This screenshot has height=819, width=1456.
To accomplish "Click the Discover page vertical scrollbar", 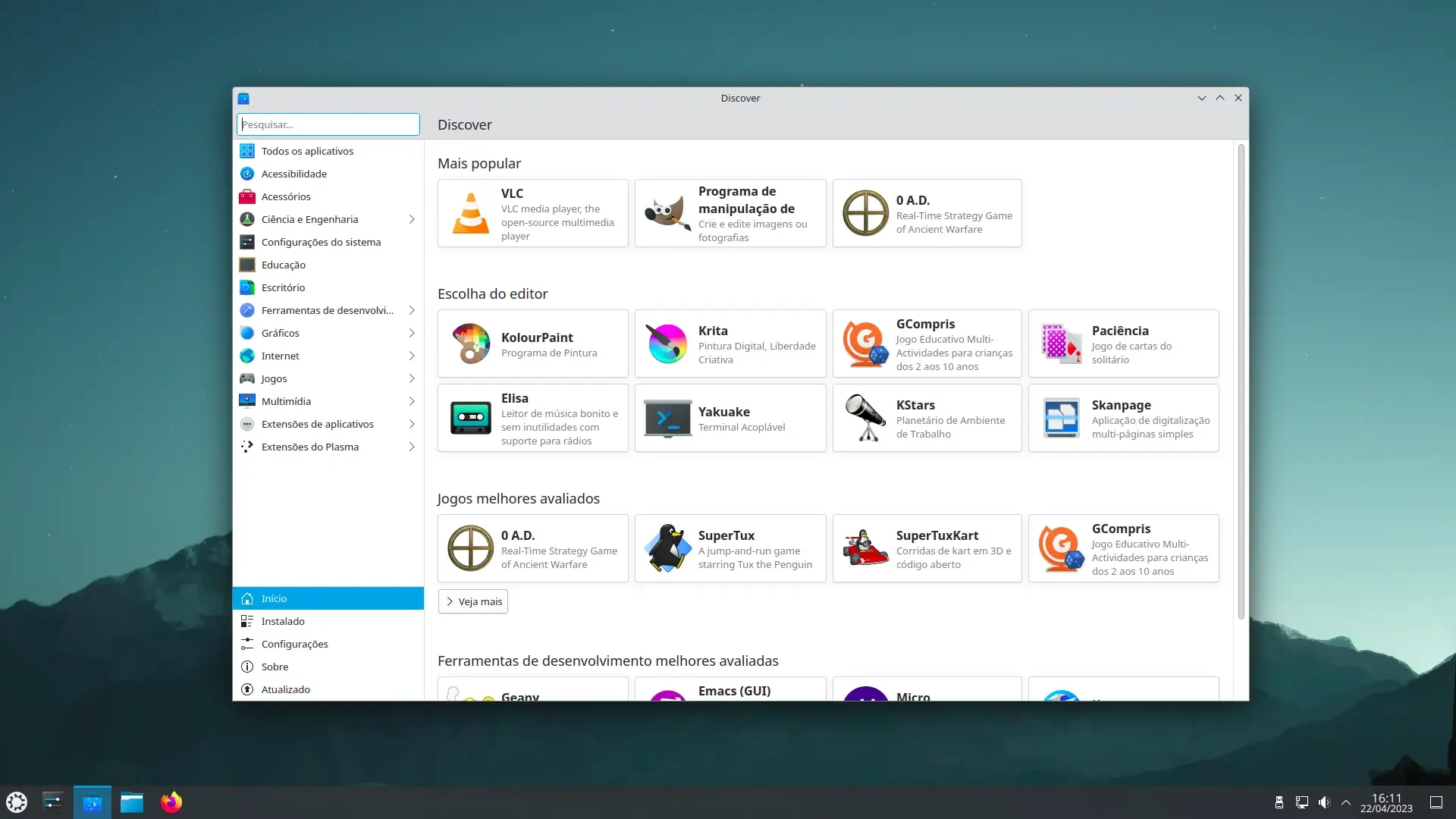I will (1241, 381).
